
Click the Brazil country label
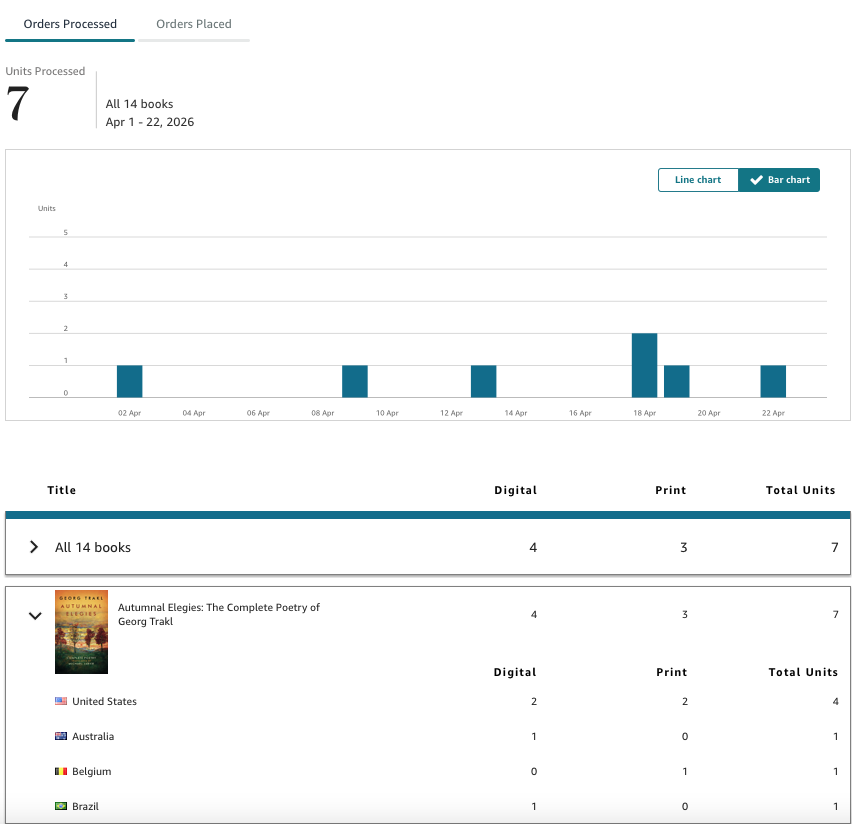pos(85,806)
